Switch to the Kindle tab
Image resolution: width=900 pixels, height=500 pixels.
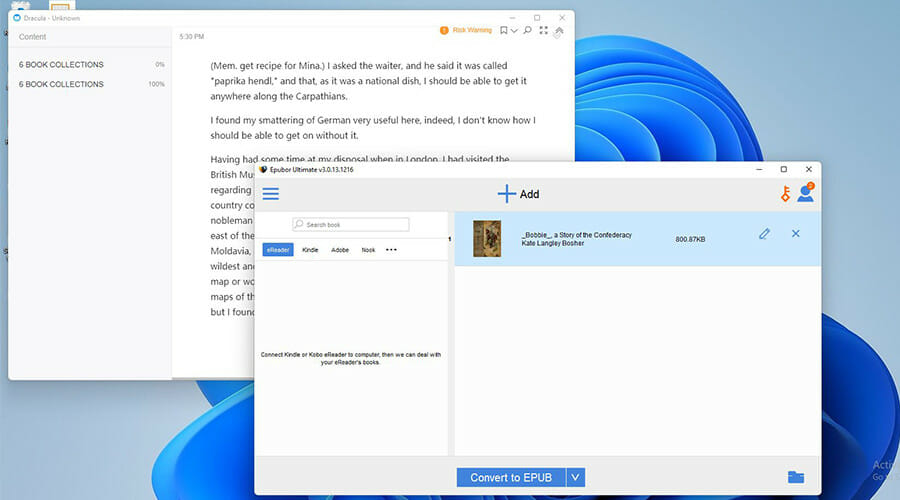click(x=310, y=250)
